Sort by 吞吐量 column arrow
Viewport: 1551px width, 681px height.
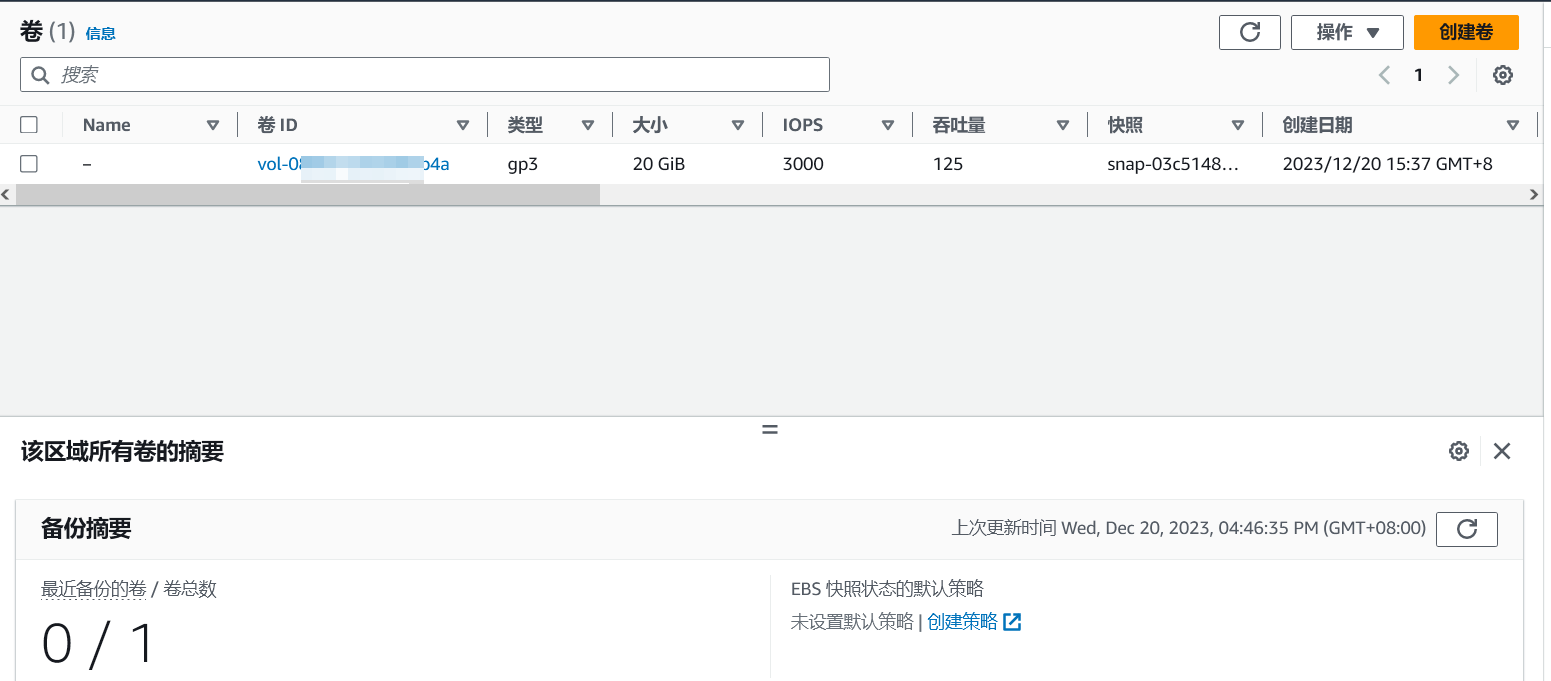(1063, 125)
